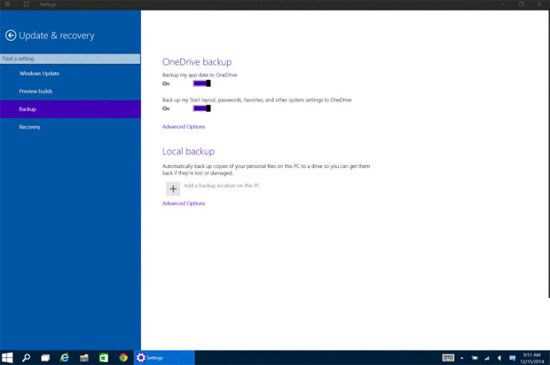Launch Internet Explorer from the taskbar

65,358
